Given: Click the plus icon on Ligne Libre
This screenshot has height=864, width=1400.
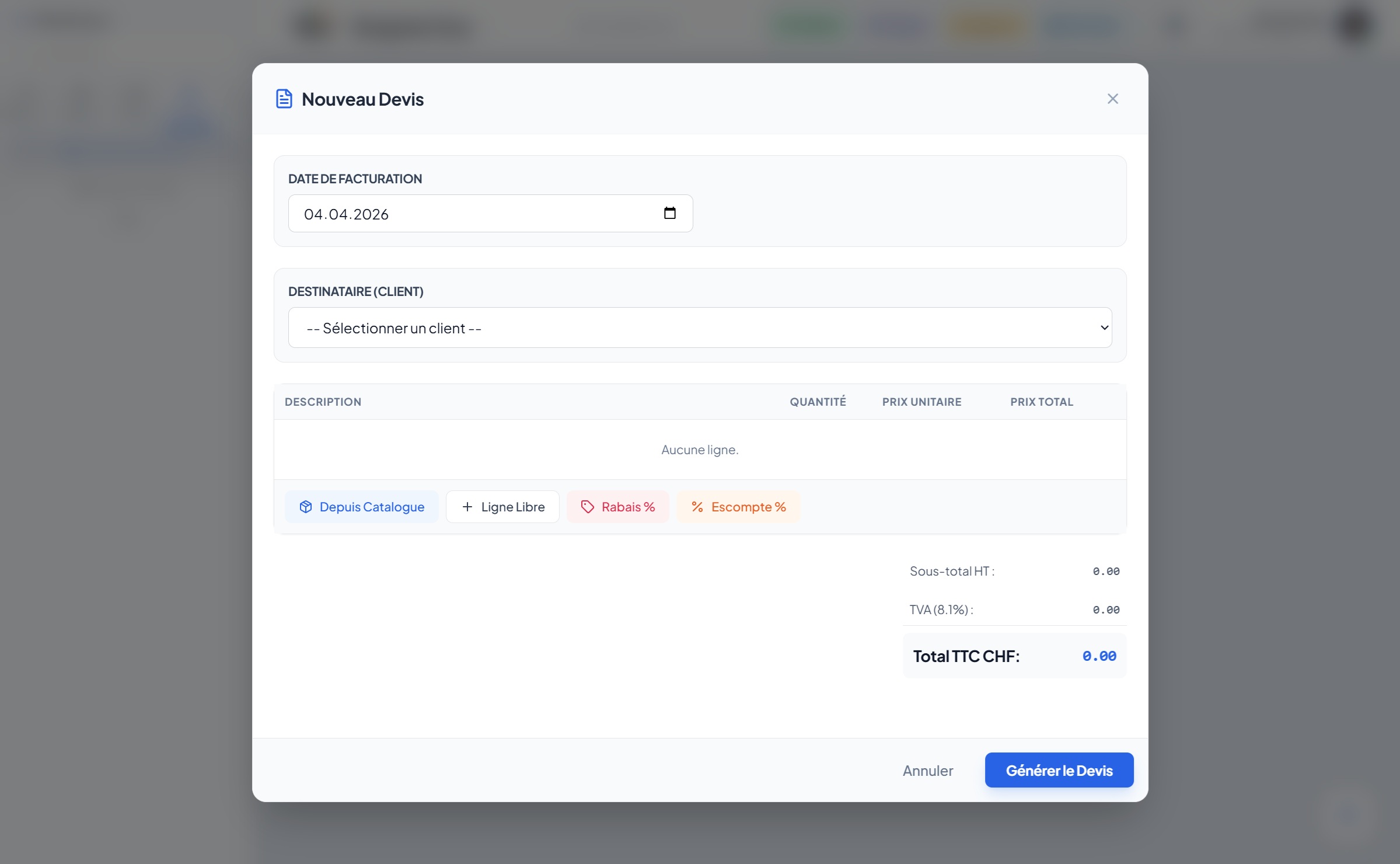Looking at the screenshot, I should (x=467, y=507).
